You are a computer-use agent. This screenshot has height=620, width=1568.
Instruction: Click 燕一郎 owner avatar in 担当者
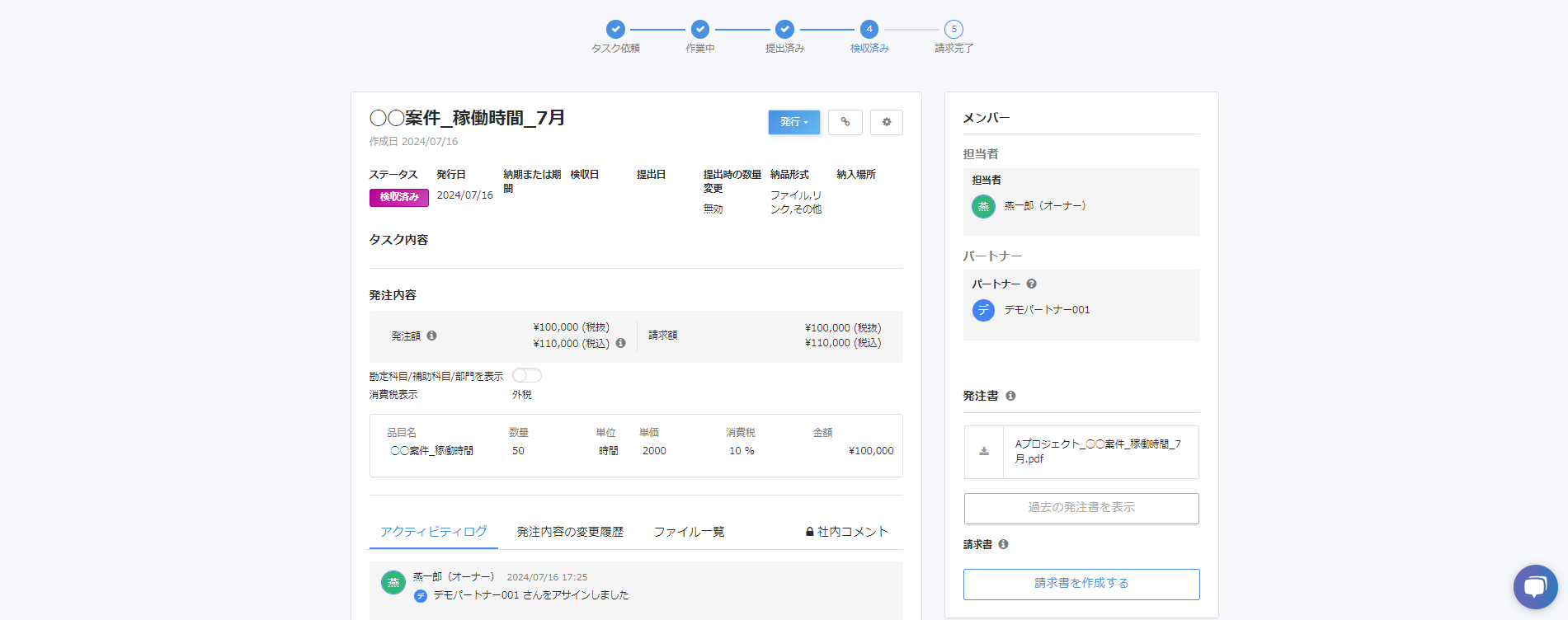(x=983, y=206)
